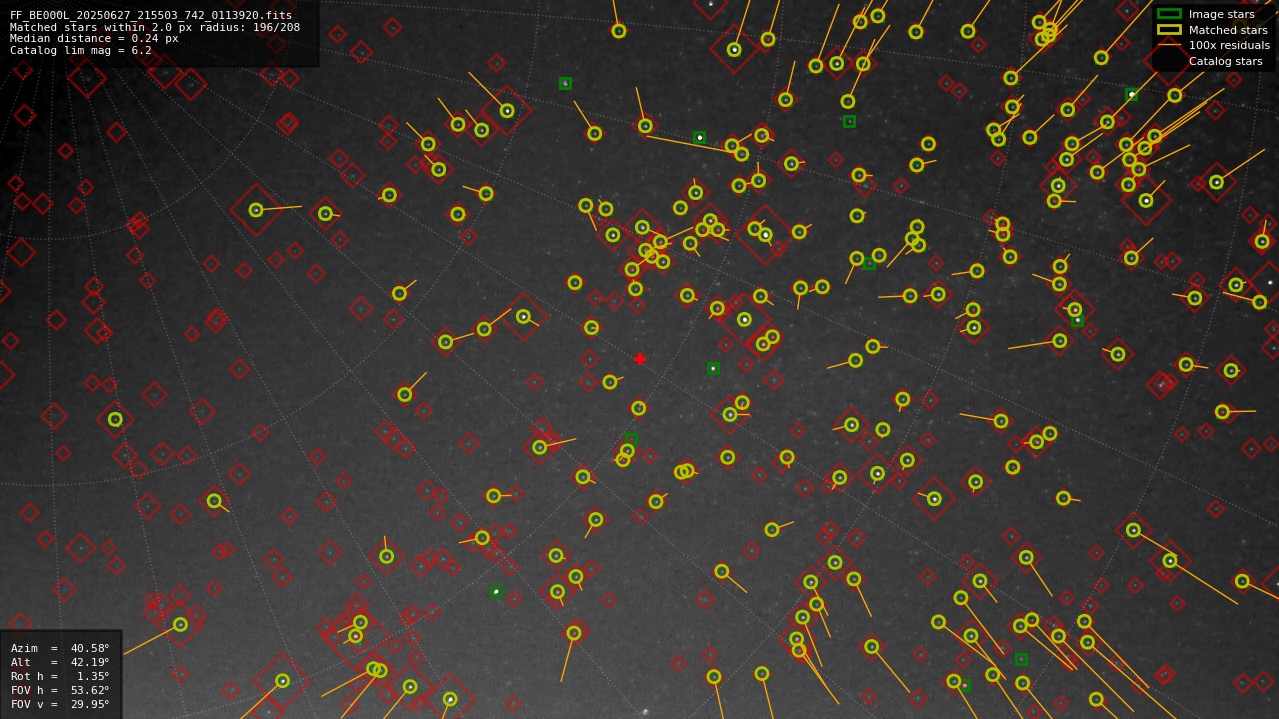Click the 'Rot h = 1.35°' readout
The width and height of the screenshot is (1279, 719).
click(x=60, y=676)
